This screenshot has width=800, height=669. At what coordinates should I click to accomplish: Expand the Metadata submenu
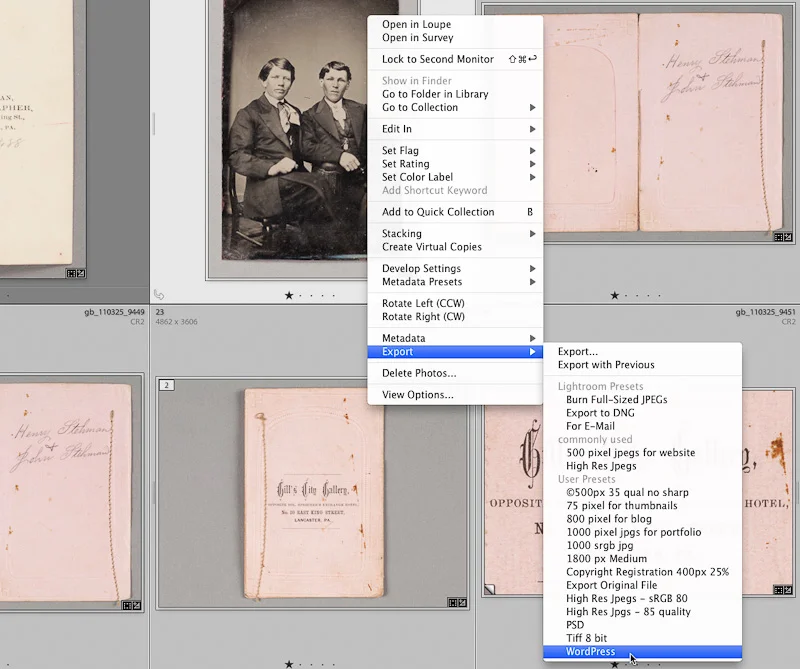click(x=455, y=338)
